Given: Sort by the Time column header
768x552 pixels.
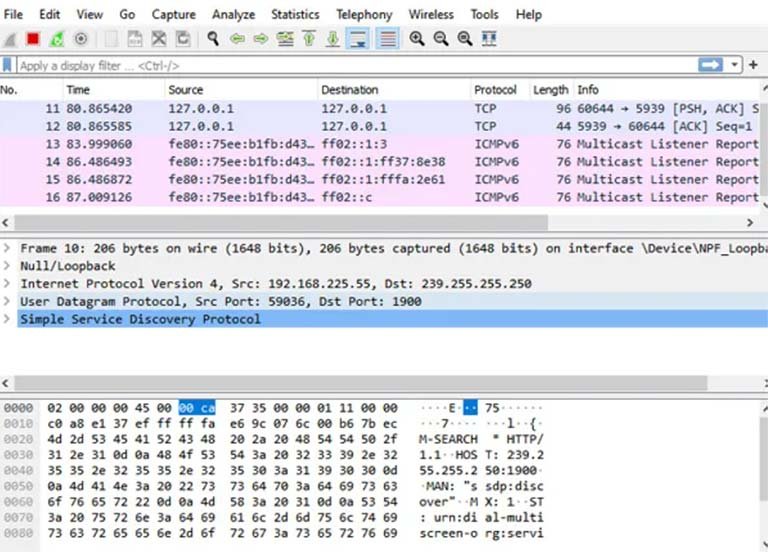Looking at the screenshot, I should 114,90.
